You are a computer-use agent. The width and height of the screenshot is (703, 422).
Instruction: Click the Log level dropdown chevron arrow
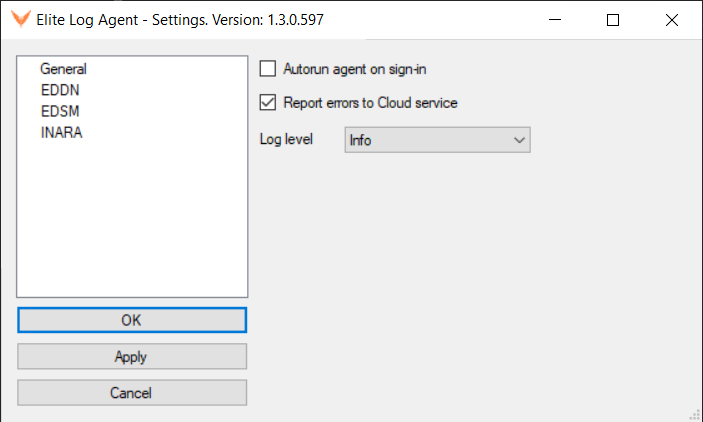point(519,140)
